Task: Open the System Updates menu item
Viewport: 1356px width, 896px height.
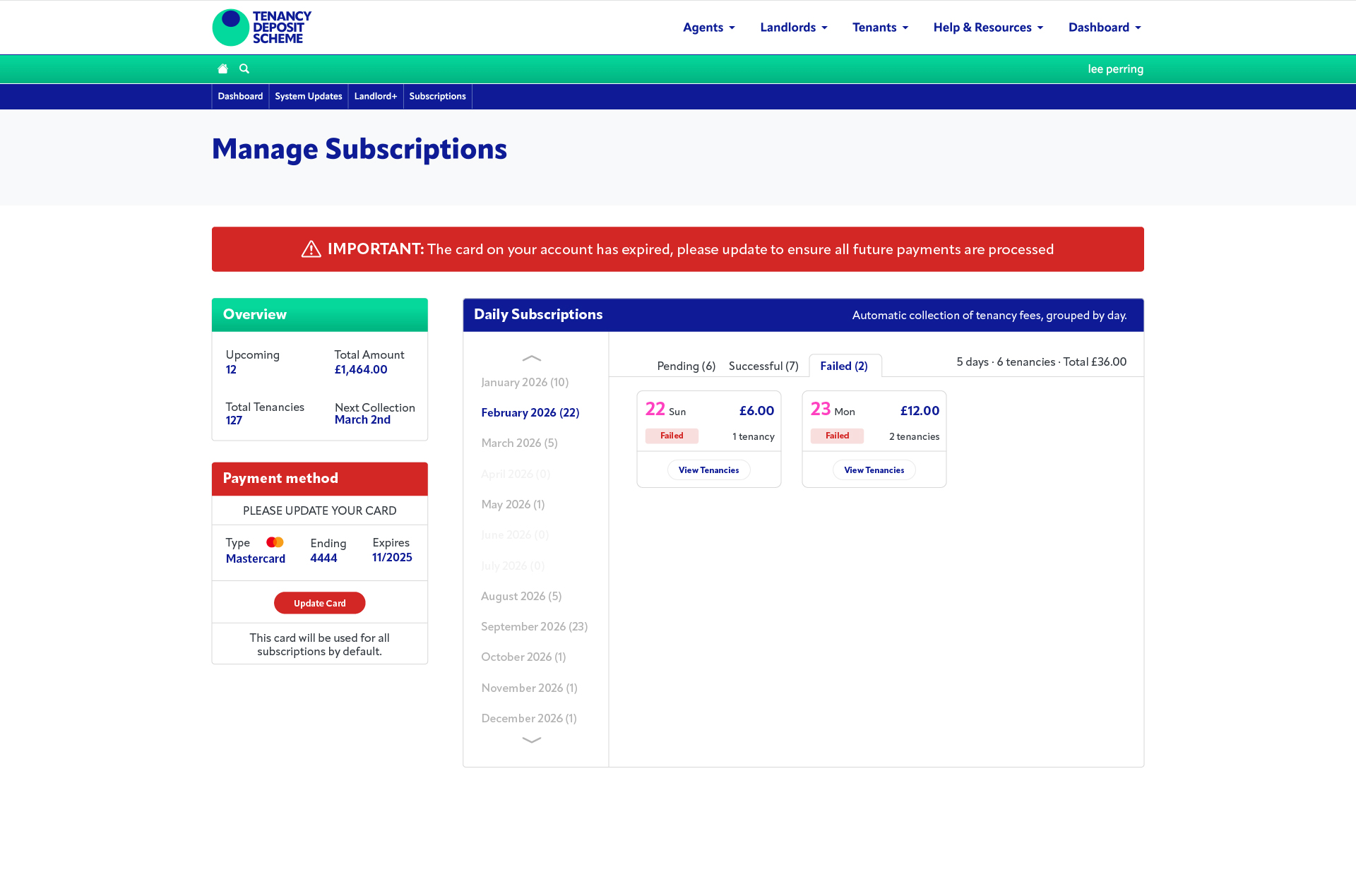Action: (x=308, y=96)
